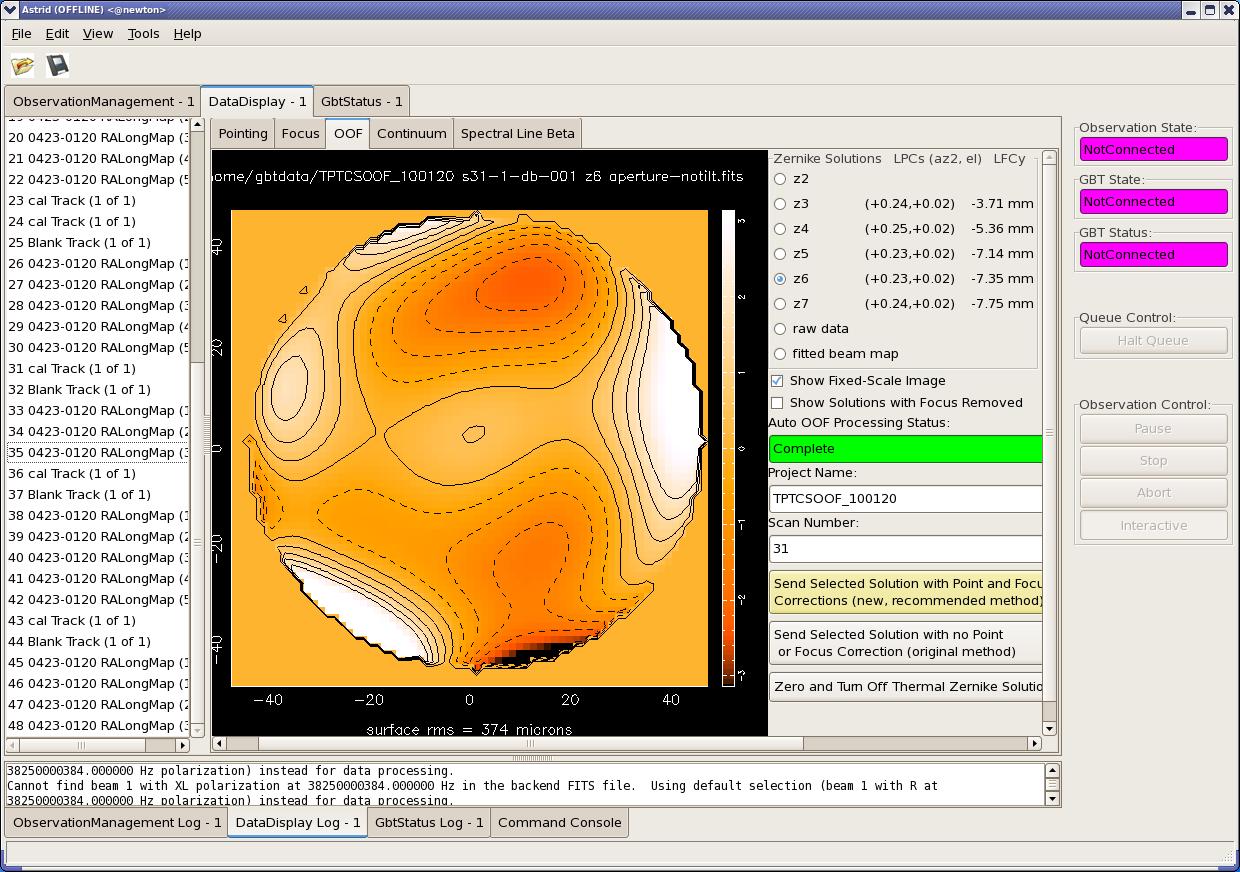Select the z5 Zernike solution radio button
1240x872 pixels.
(x=780, y=254)
